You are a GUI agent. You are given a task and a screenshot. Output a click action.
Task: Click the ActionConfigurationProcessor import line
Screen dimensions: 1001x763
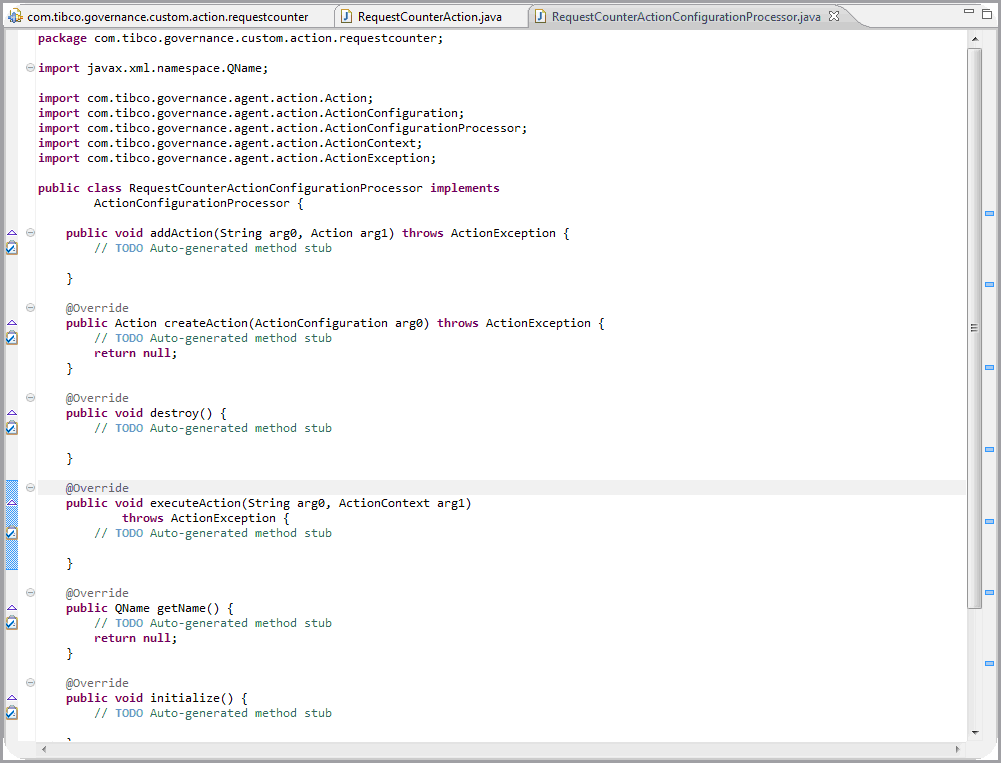282,128
